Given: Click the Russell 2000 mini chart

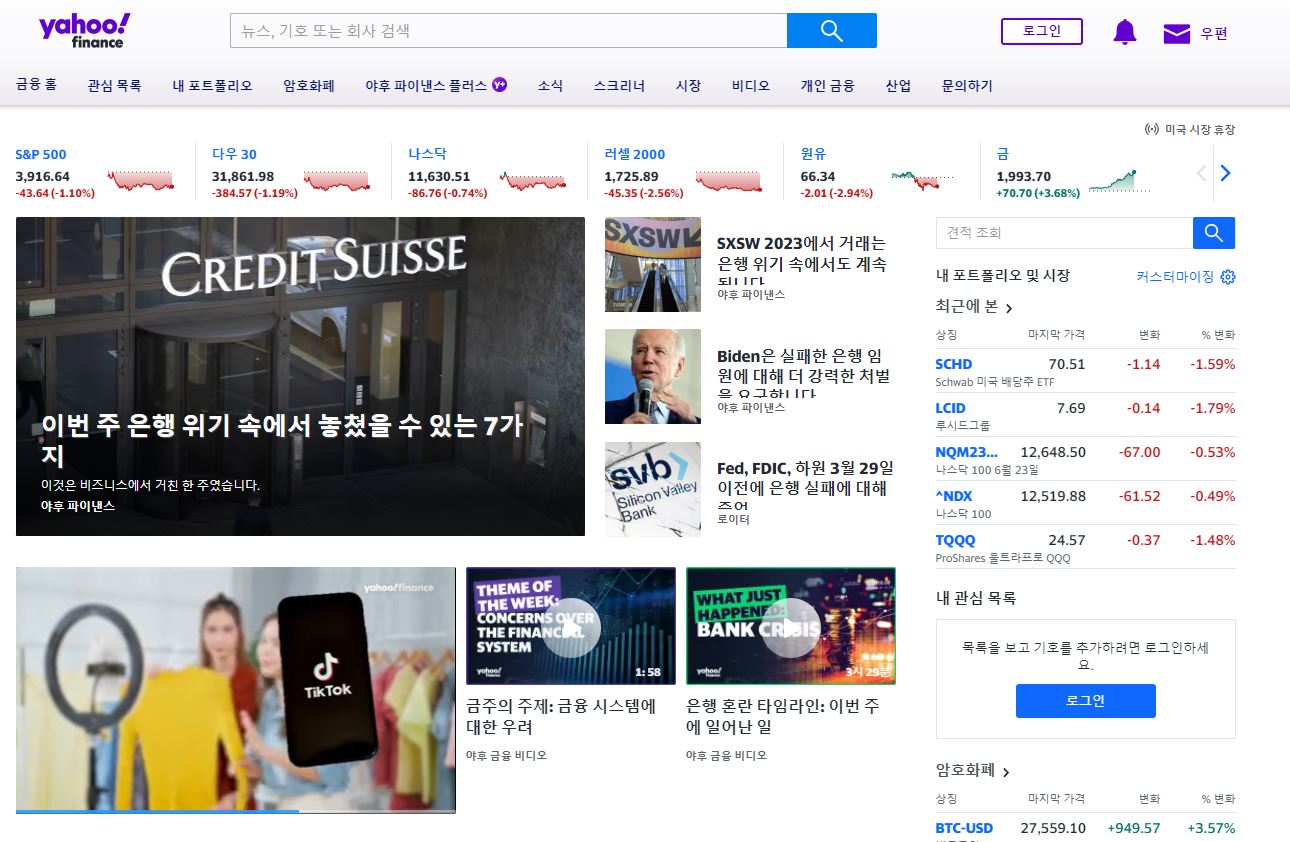Looking at the screenshot, I should click(x=729, y=181).
